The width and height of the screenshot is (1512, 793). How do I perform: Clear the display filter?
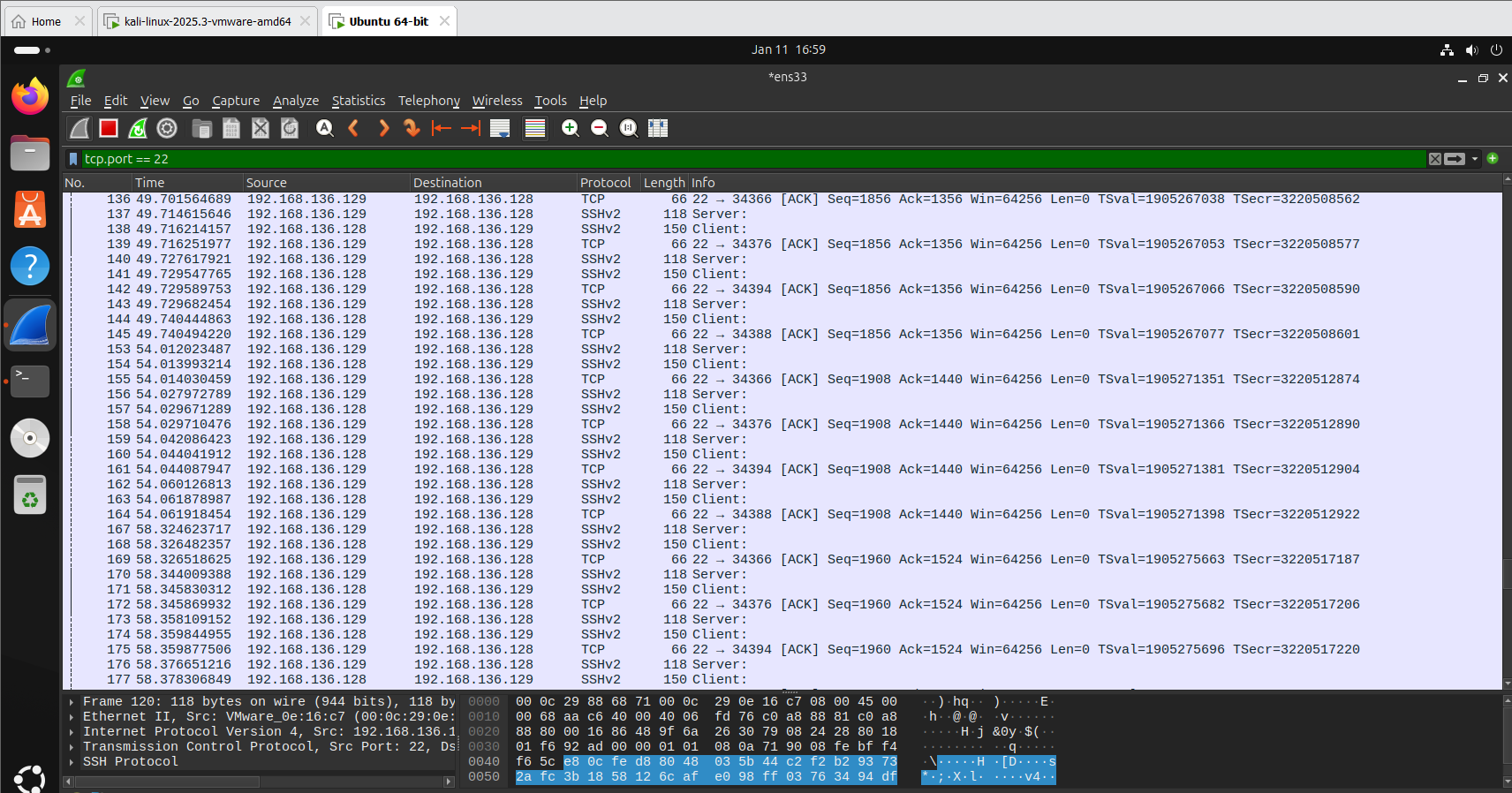(x=1435, y=159)
